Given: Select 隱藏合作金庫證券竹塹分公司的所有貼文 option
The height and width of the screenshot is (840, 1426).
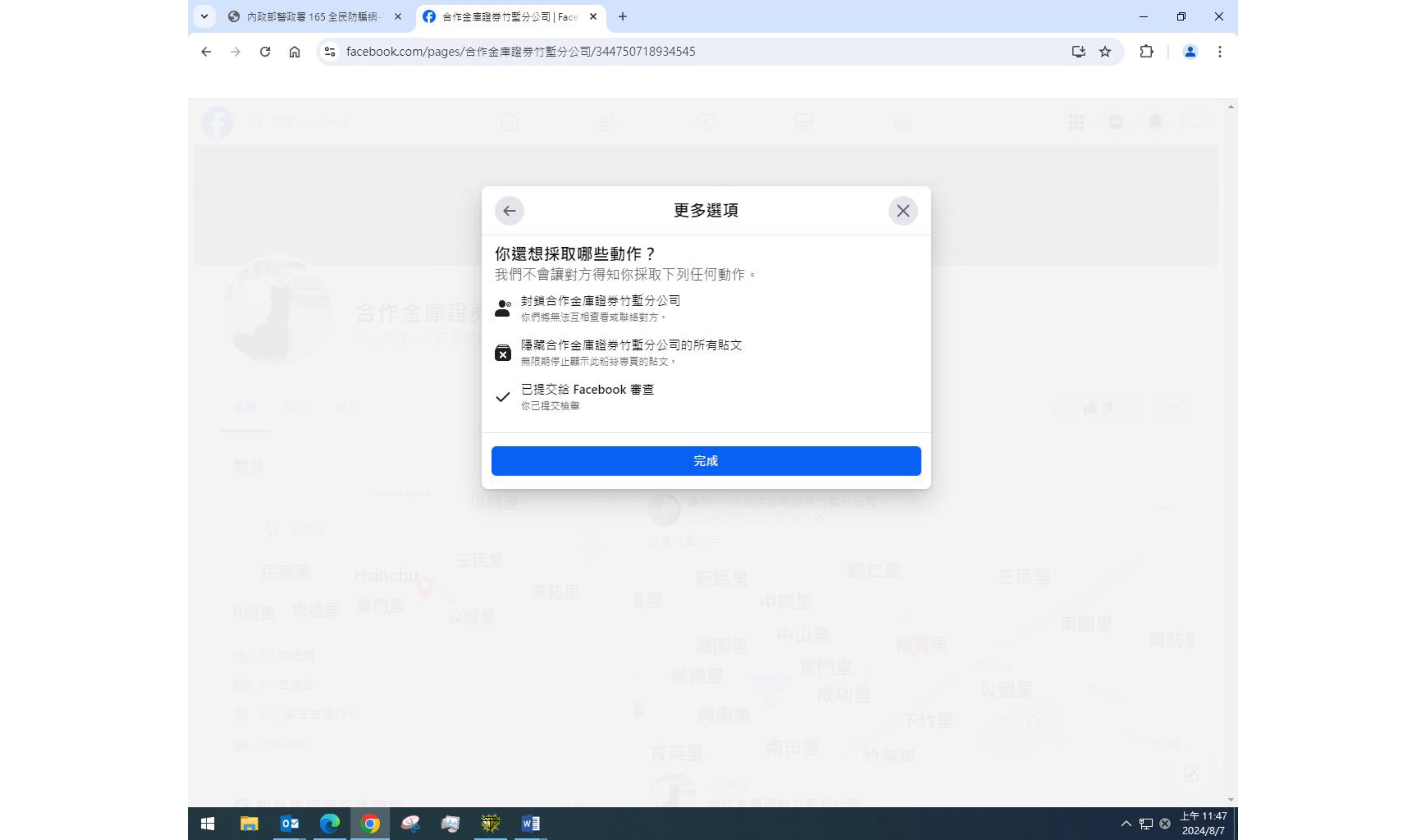Looking at the screenshot, I should [x=631, y=345].
